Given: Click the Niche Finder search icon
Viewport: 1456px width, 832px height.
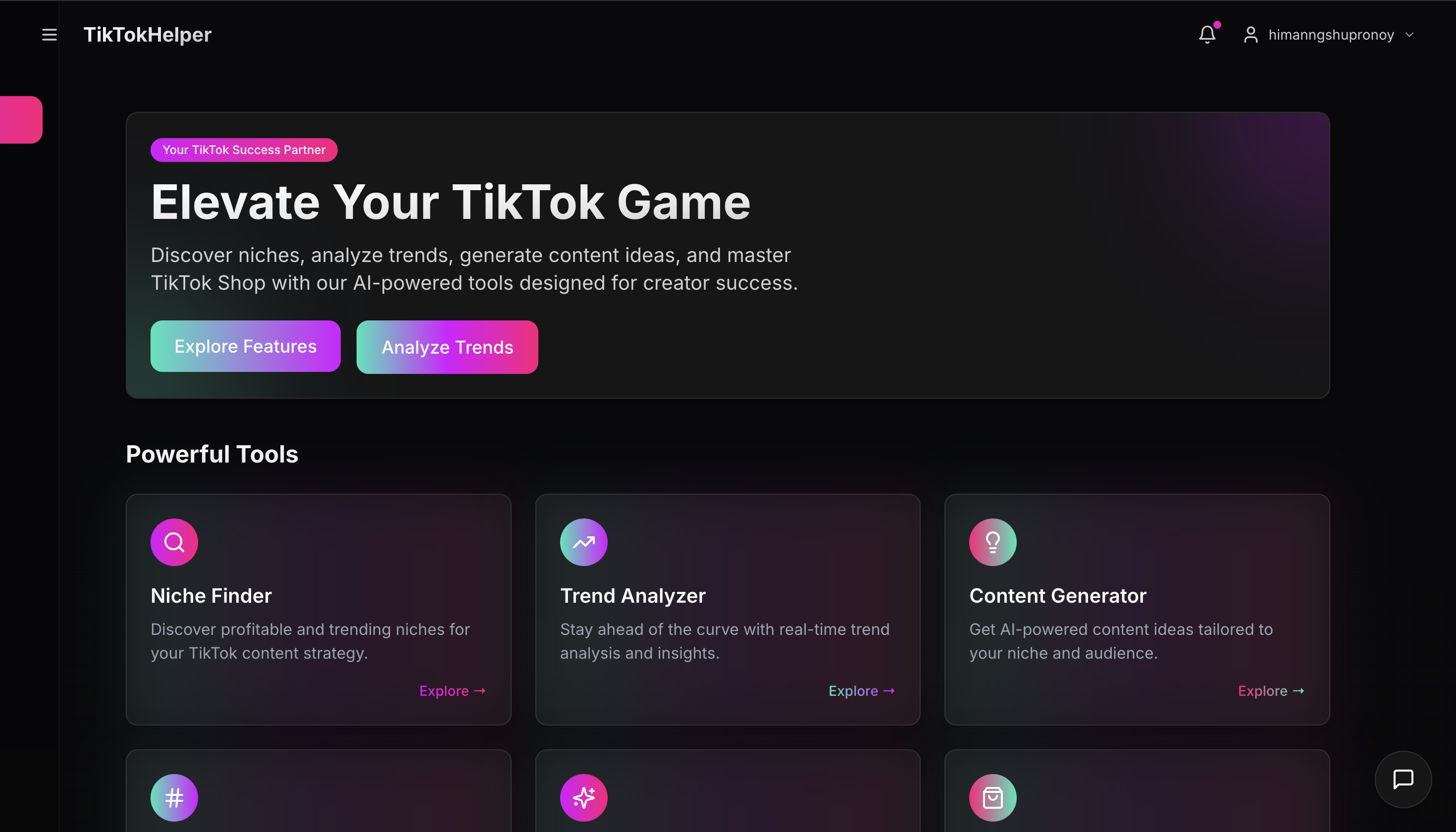Looking at the screenshot, I should tap(174, 542).
